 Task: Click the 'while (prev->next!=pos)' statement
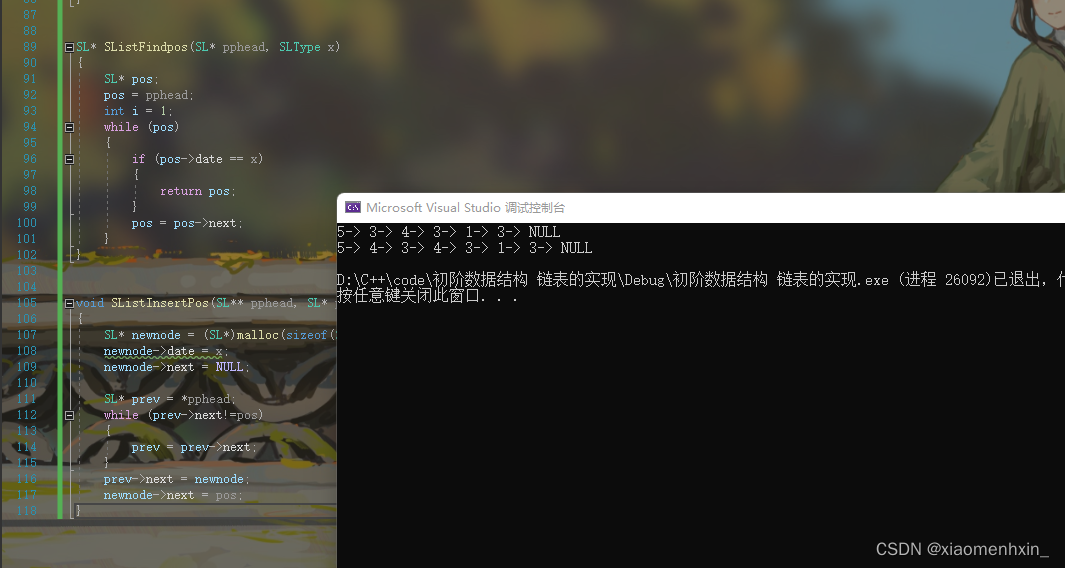click(x=183, y=415)
